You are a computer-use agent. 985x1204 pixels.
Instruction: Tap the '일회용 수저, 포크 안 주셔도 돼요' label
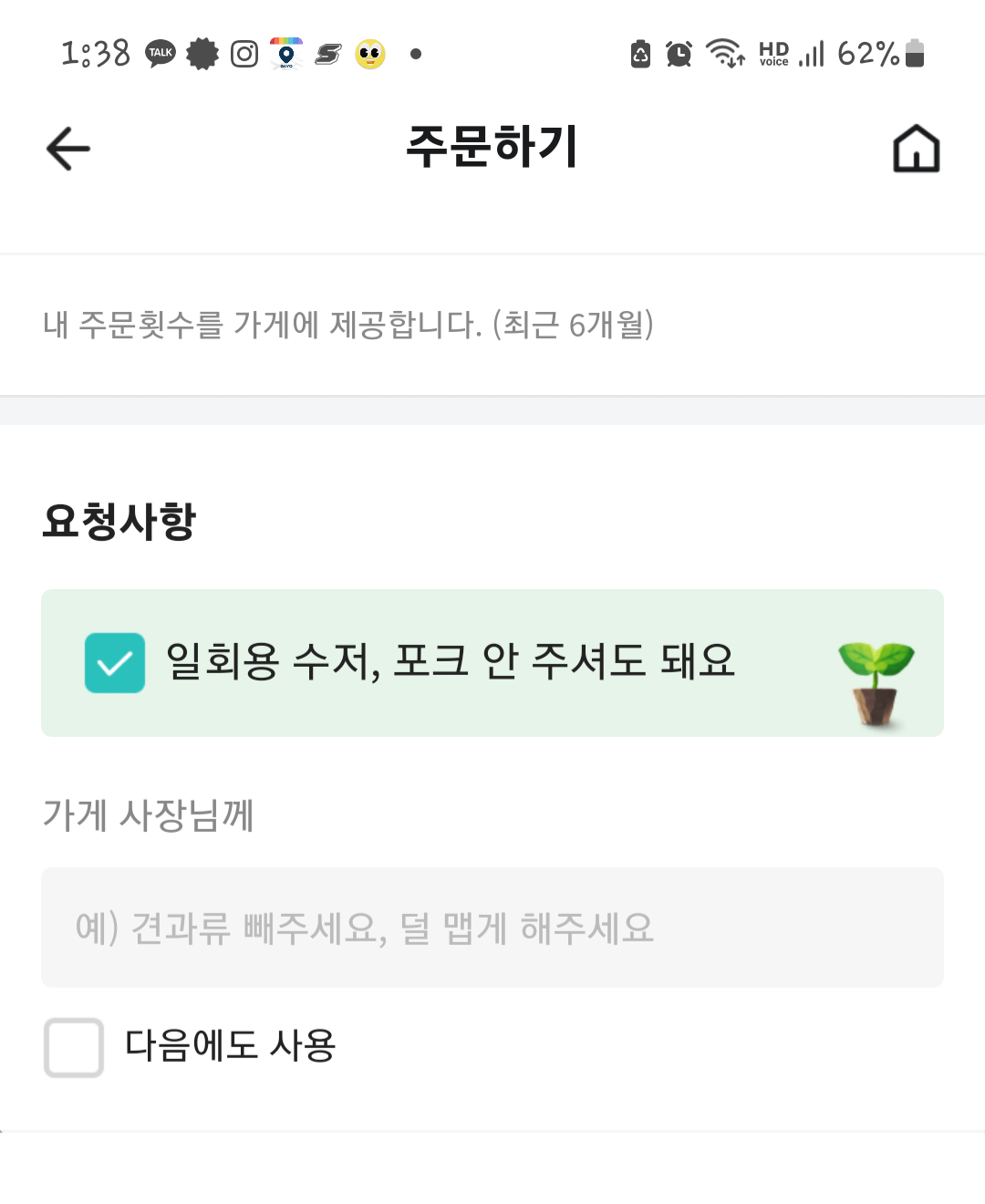tap(450, 661)
